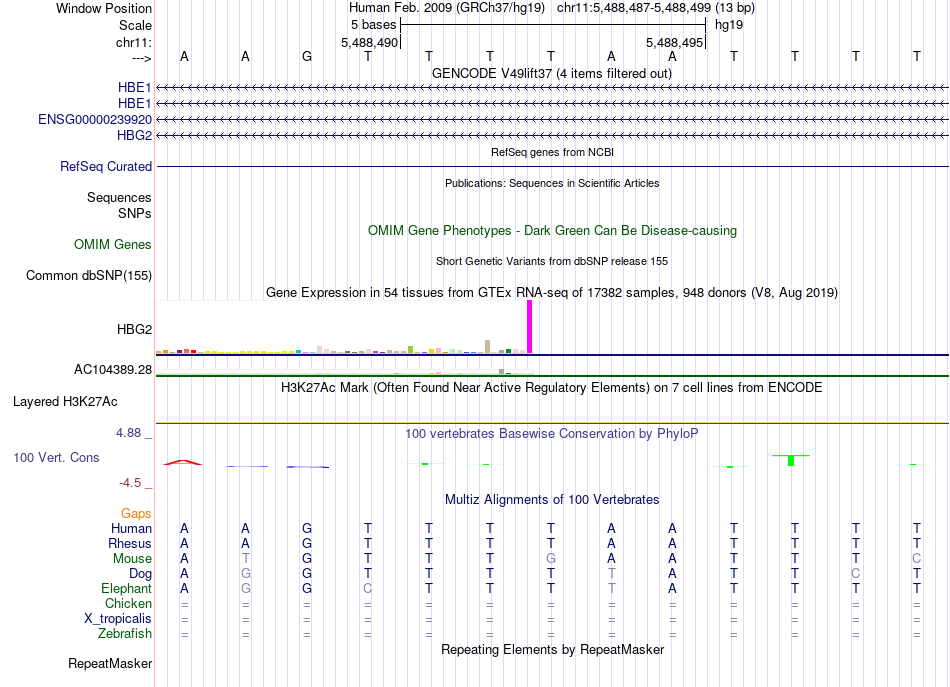The width and height of the screenshot is (950, 687).
Task: Click the RefSeq genes from NCBI title
Action: 552,152
